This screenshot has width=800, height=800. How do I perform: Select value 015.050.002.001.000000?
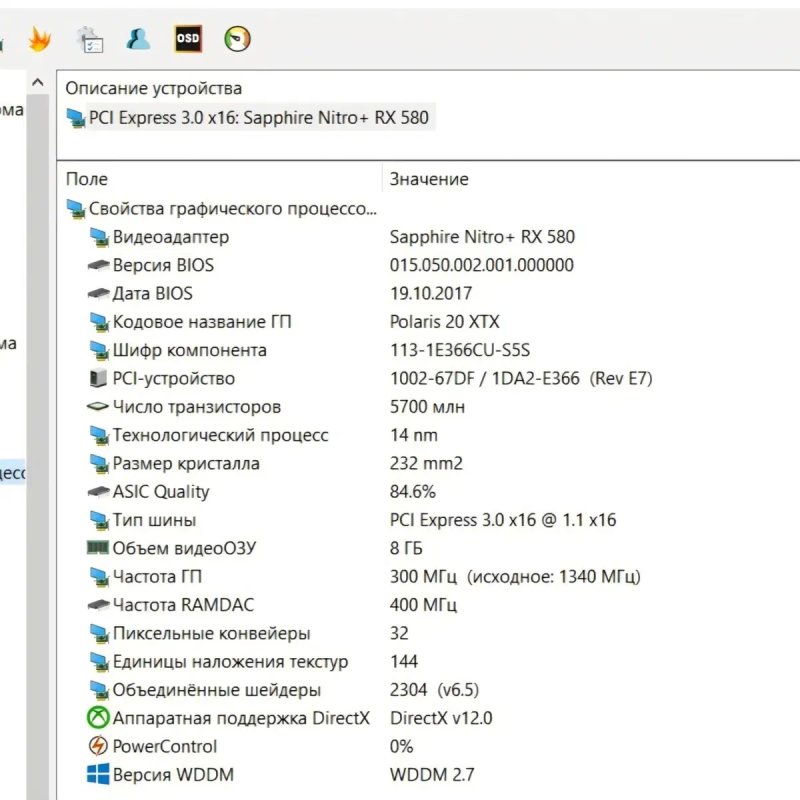[x=482, y=265]
